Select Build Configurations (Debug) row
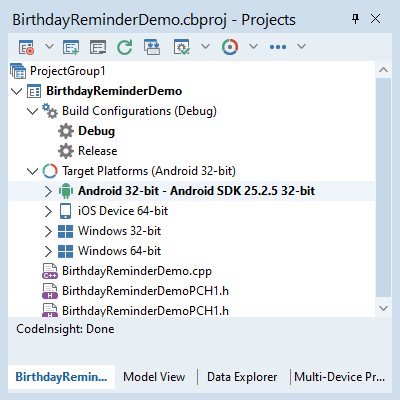400x400 pixels. coord(139,111)
